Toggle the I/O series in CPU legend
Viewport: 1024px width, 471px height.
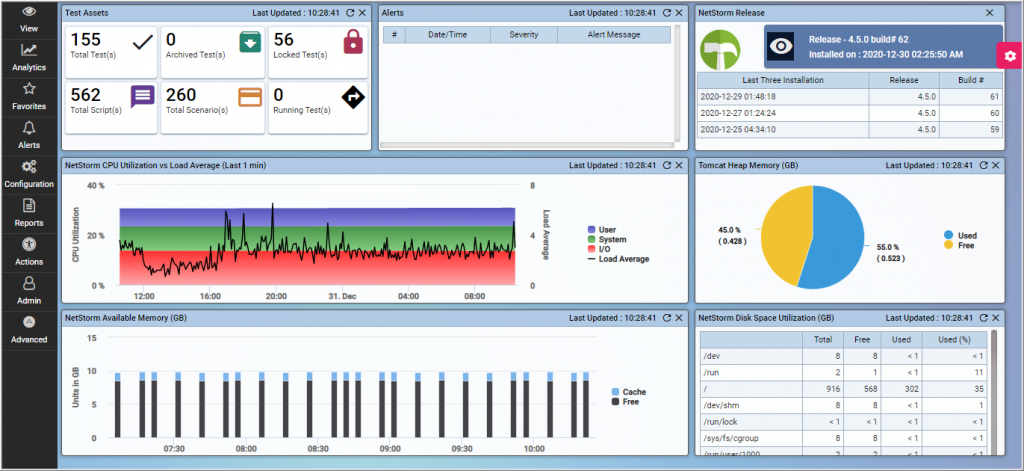pos(600,250)
